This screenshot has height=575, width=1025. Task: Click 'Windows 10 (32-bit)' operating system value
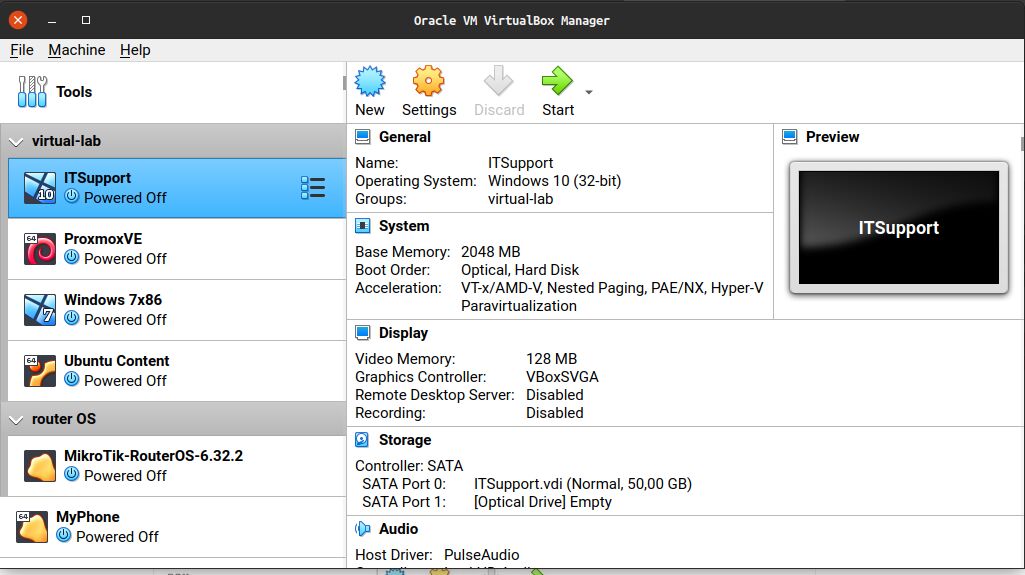coord(554,181)
